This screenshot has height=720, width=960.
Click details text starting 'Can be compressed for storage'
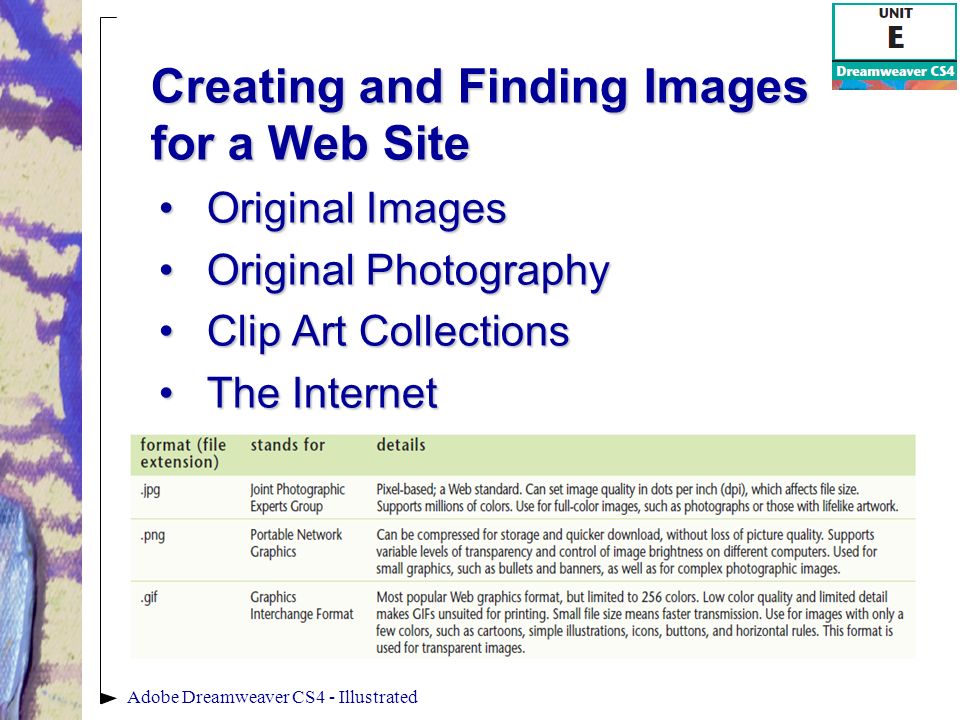(x=627, y=552)
